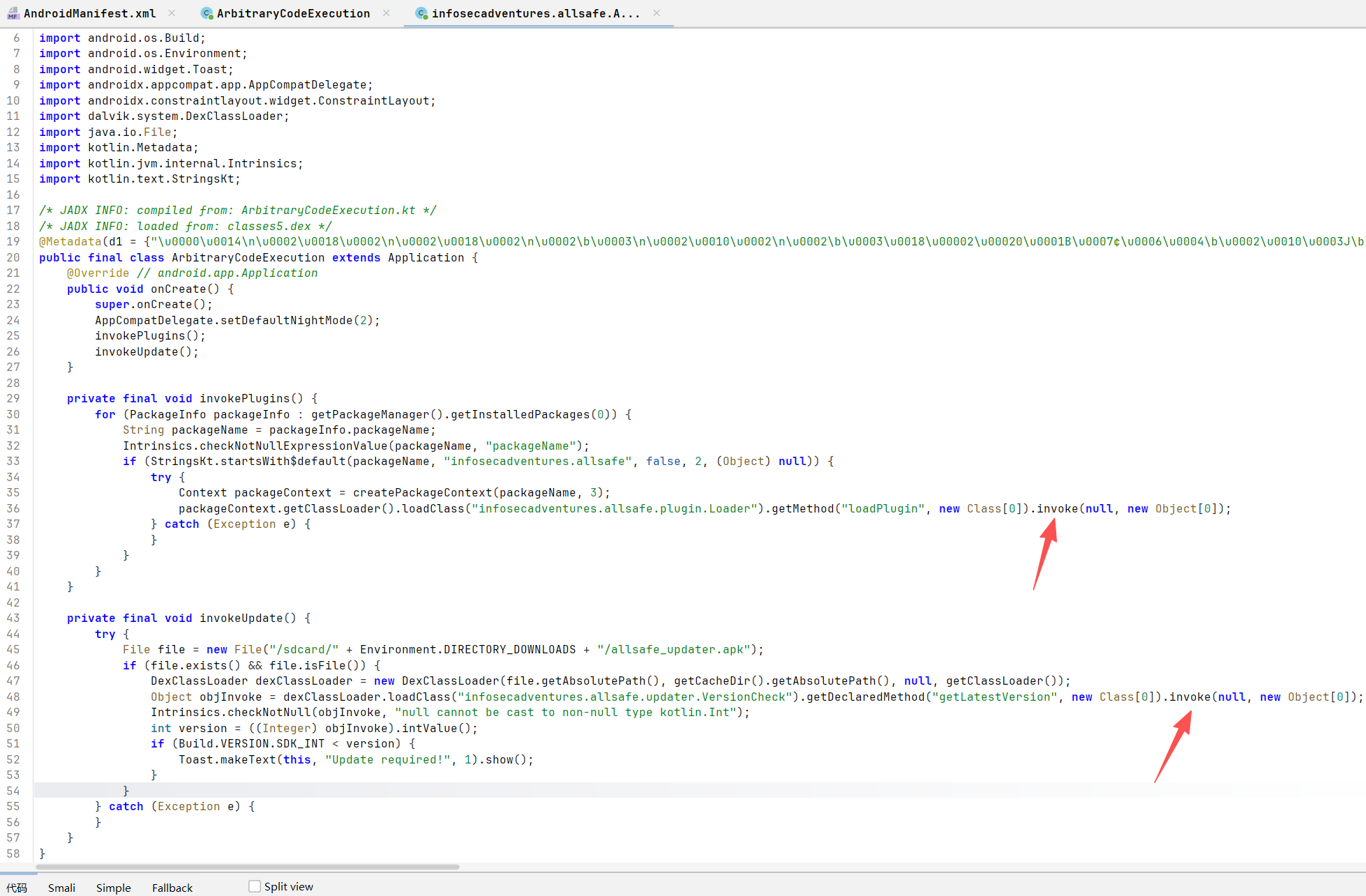Close the infosecadventures.allsafe.A... tab
The image size is (1366, 896).
tap(656, 13)
